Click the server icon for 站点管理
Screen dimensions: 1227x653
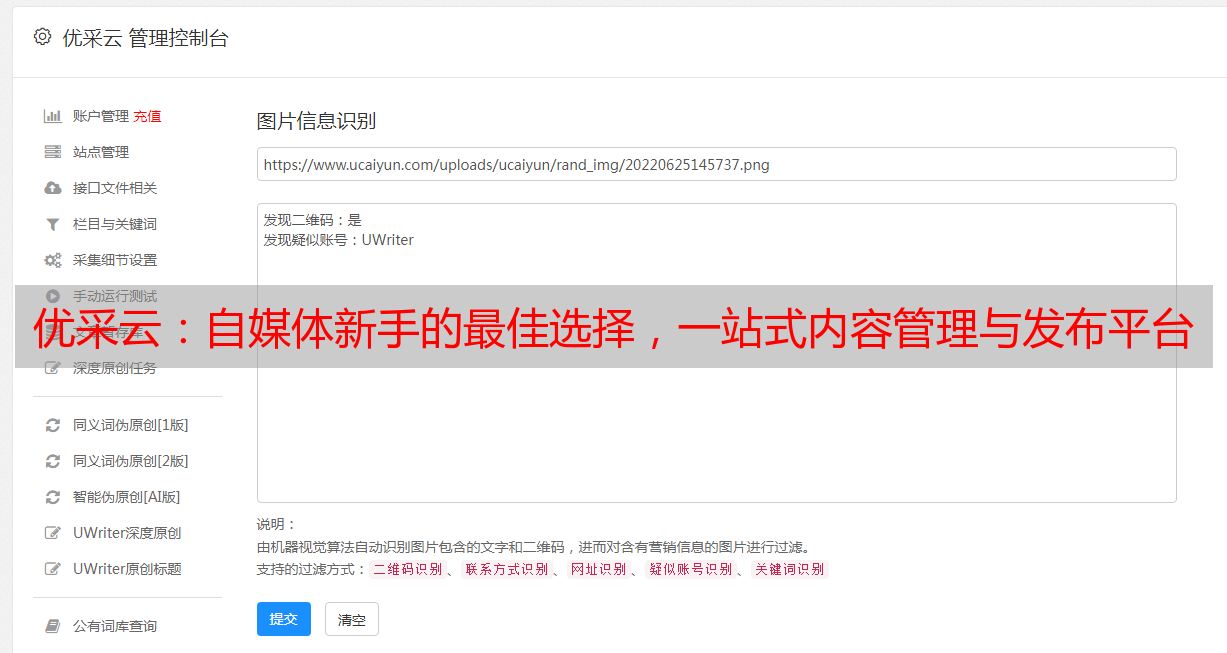[53, 152]
